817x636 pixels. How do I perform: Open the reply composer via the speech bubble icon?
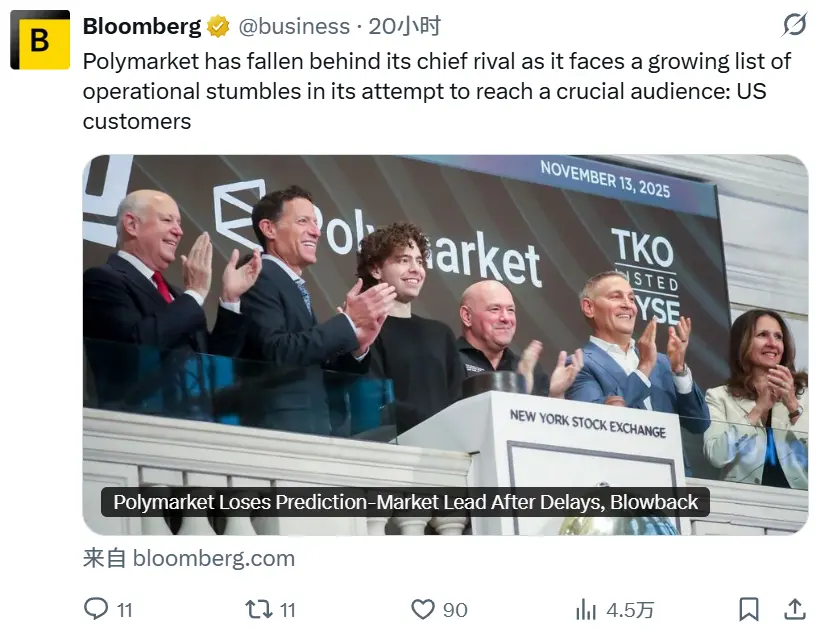point(95,608)
